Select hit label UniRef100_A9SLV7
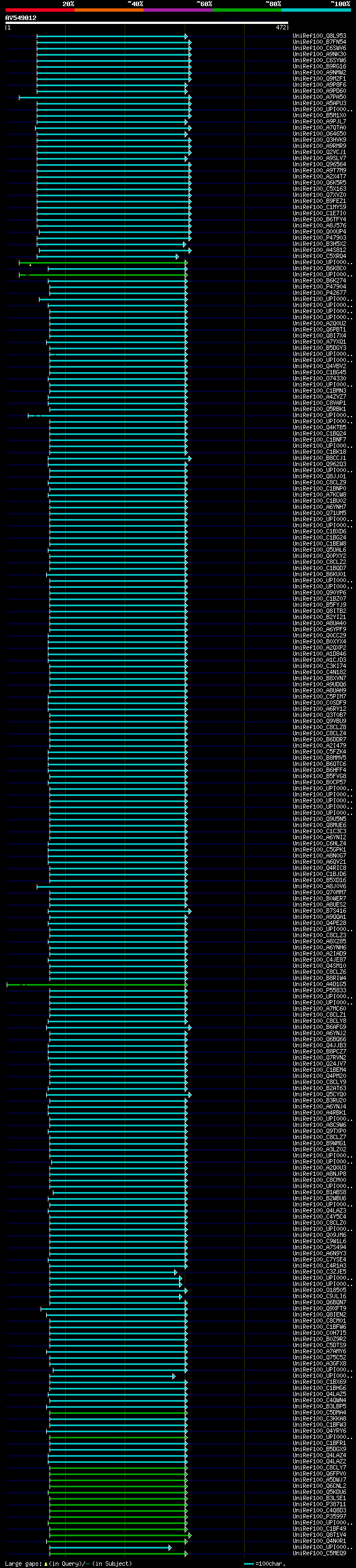This screenshot has width=356, height=1568. [319, 159]
